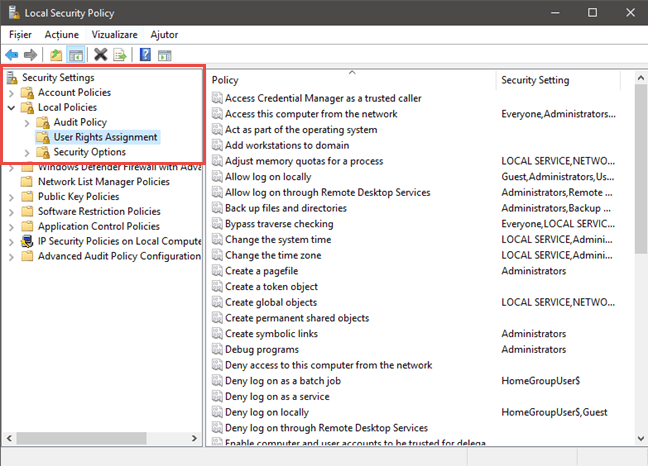The height and width of the screenshot is (466, 648).
Task: Click the Back arrow toolbar icon
Action: coord(12,55)
